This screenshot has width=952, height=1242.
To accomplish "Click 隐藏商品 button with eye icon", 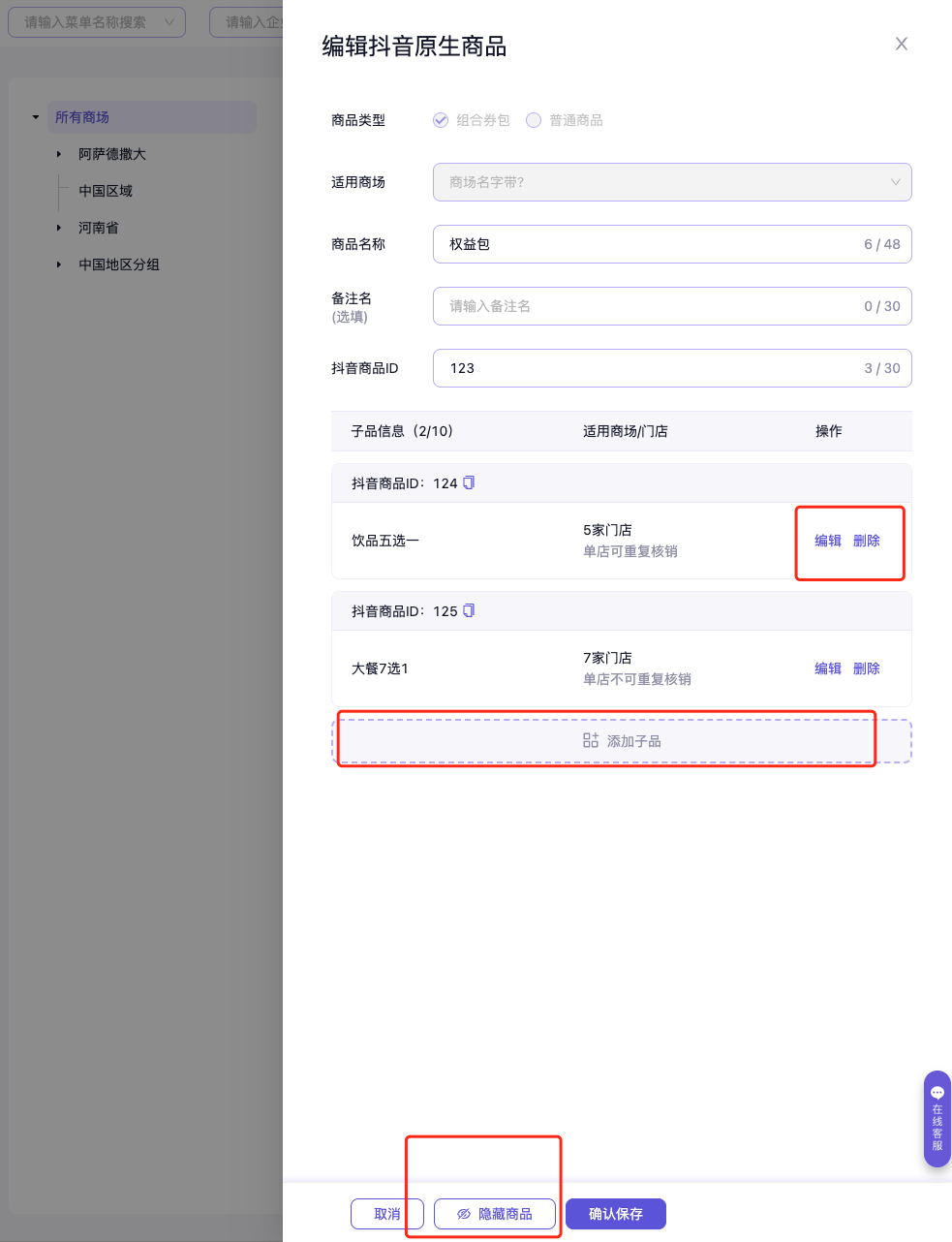I will tap(495, 1214).
